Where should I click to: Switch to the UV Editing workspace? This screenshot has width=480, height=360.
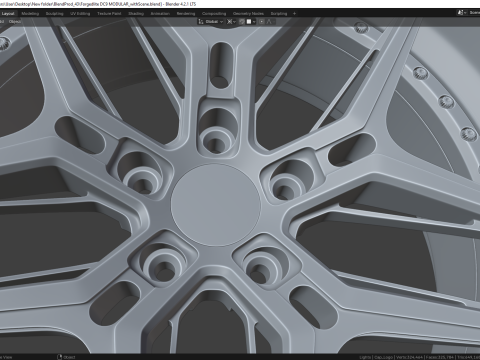80,14
